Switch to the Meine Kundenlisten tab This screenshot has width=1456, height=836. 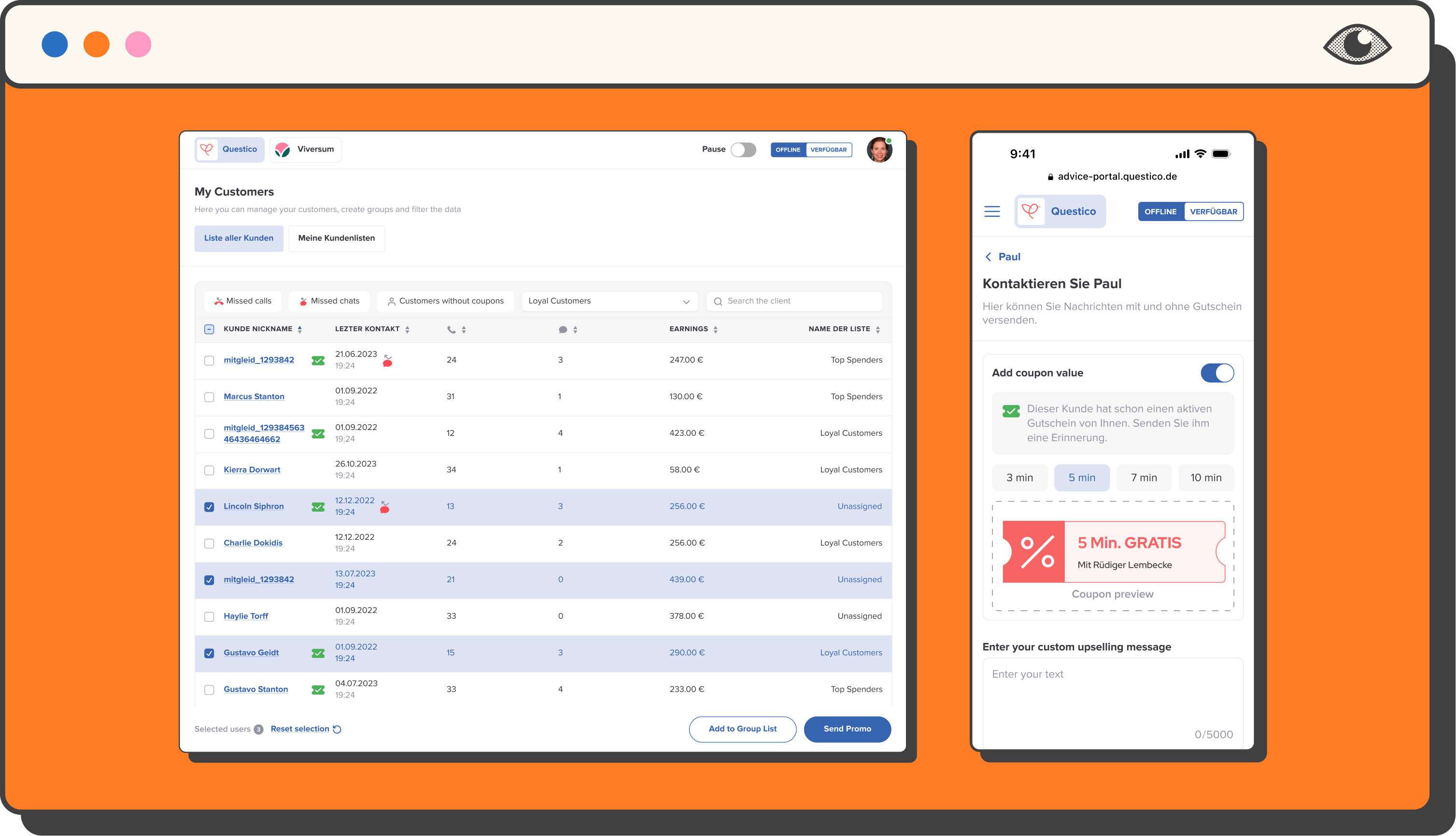tap(337, 238)
